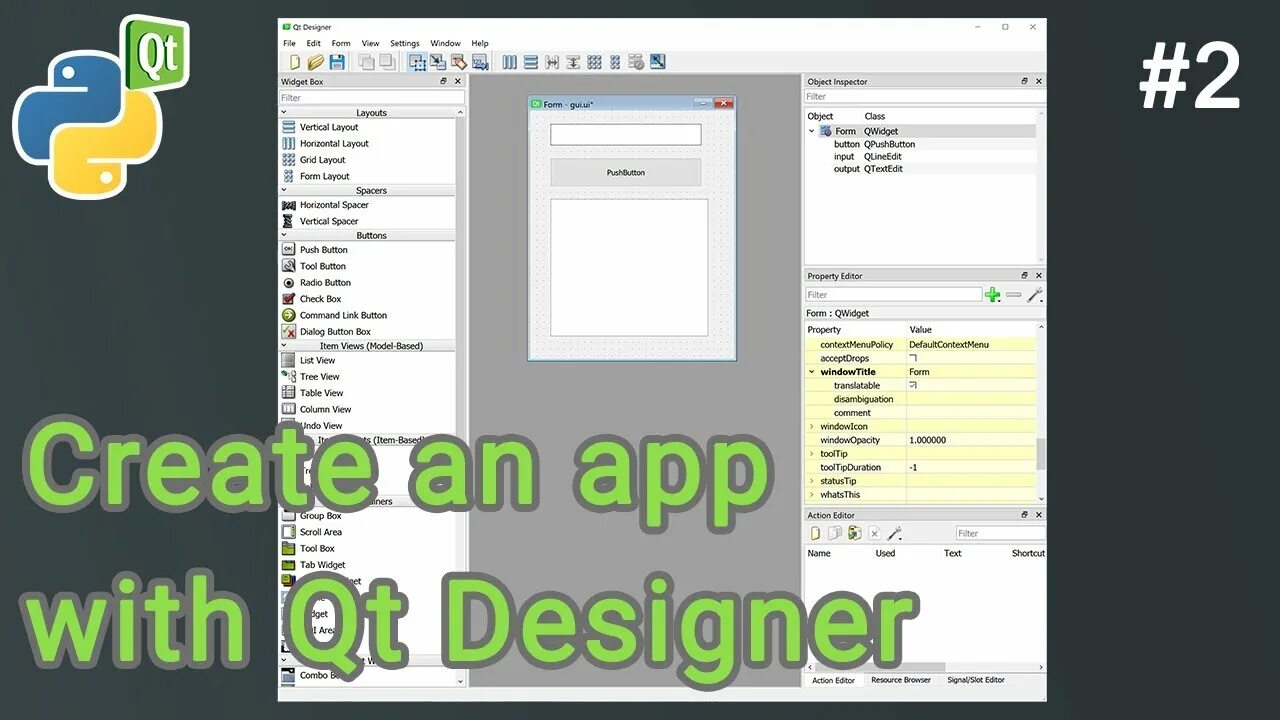Apply Lay Out in a Form Layout icon
Image resolution: width=1280 pixels, height=720 pixels.
point(615,62)
